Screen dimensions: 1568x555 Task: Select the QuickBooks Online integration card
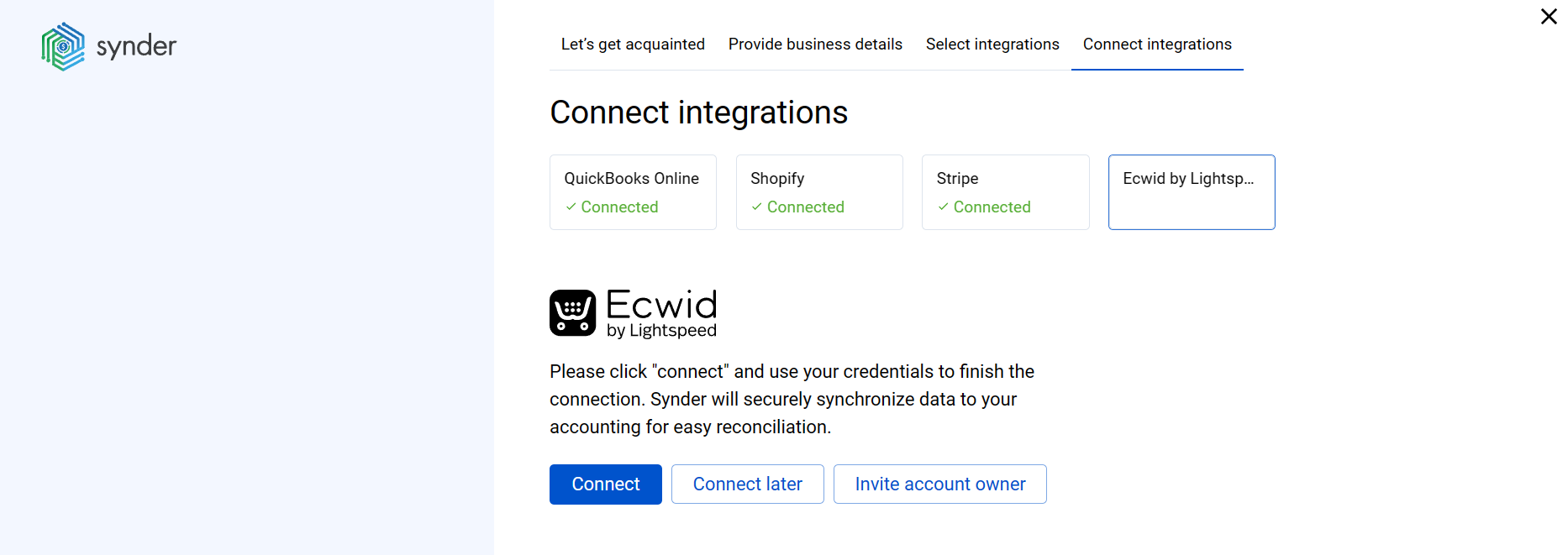point(632,191)
